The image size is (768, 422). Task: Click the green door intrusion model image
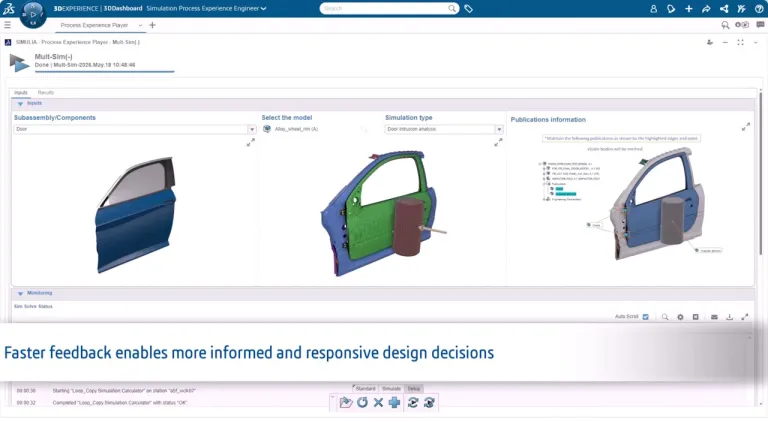[x=384, y=214]
